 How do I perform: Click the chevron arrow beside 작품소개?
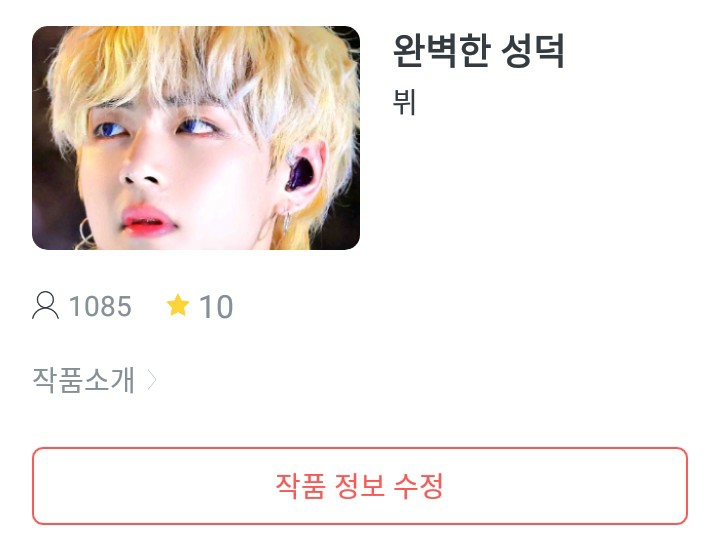tap(152, 380)
